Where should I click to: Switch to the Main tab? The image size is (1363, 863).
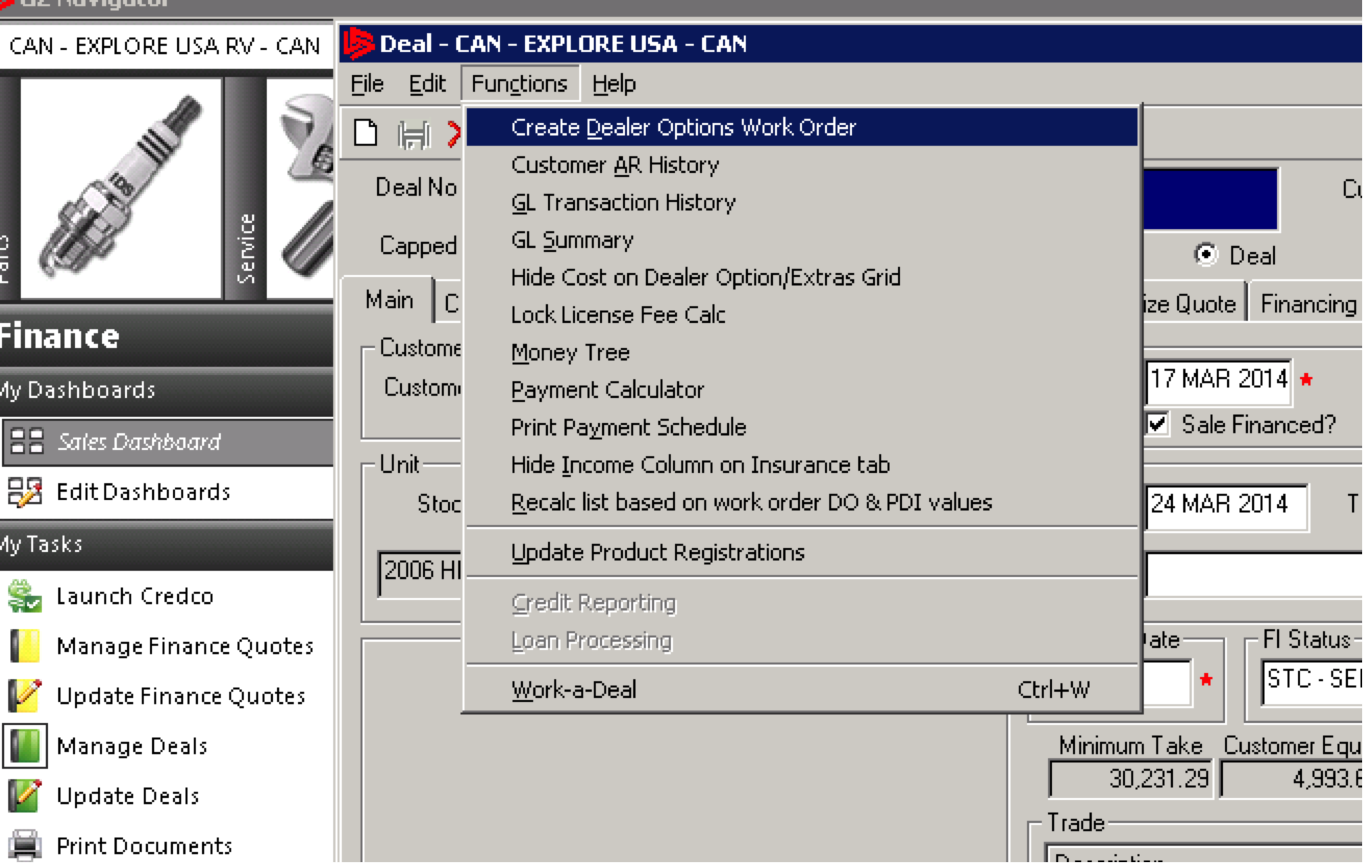coord(388,300)
